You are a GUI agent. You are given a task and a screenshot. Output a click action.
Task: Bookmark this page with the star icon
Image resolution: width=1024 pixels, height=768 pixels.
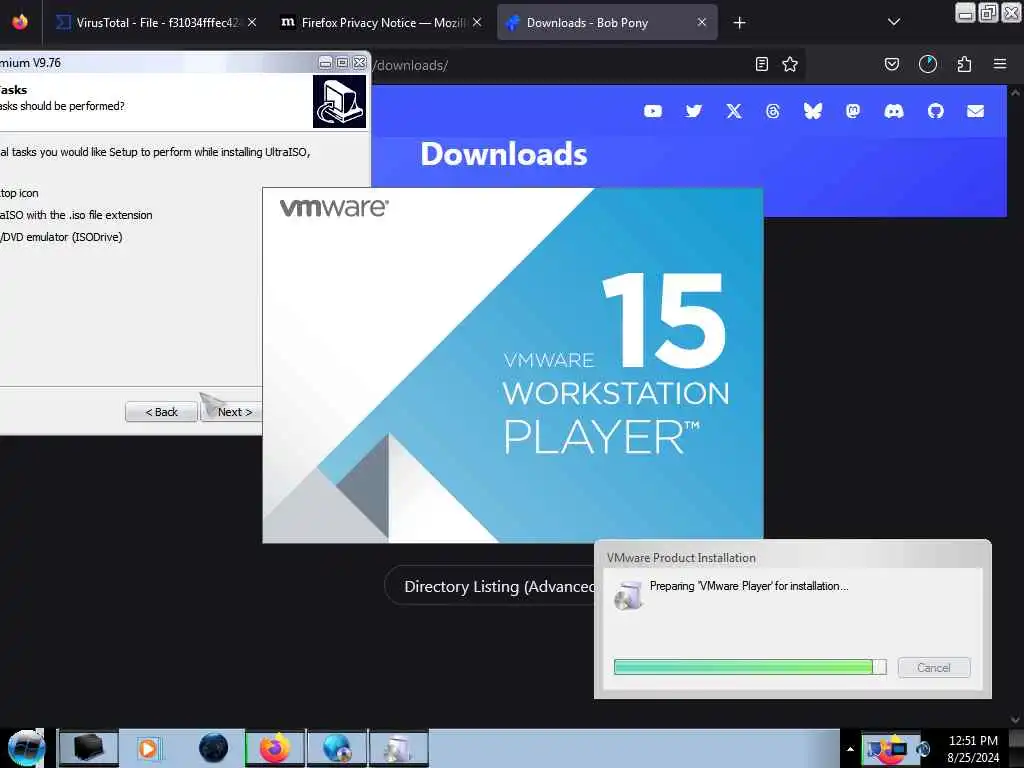pos(790,64)
